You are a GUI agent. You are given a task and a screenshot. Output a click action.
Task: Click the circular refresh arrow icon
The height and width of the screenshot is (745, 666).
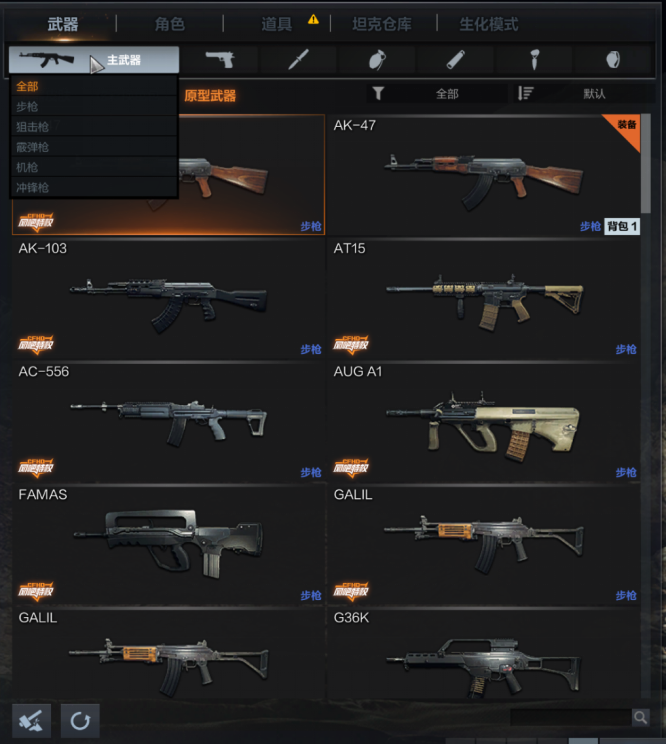pyautogui.click(x=80, y=721)
